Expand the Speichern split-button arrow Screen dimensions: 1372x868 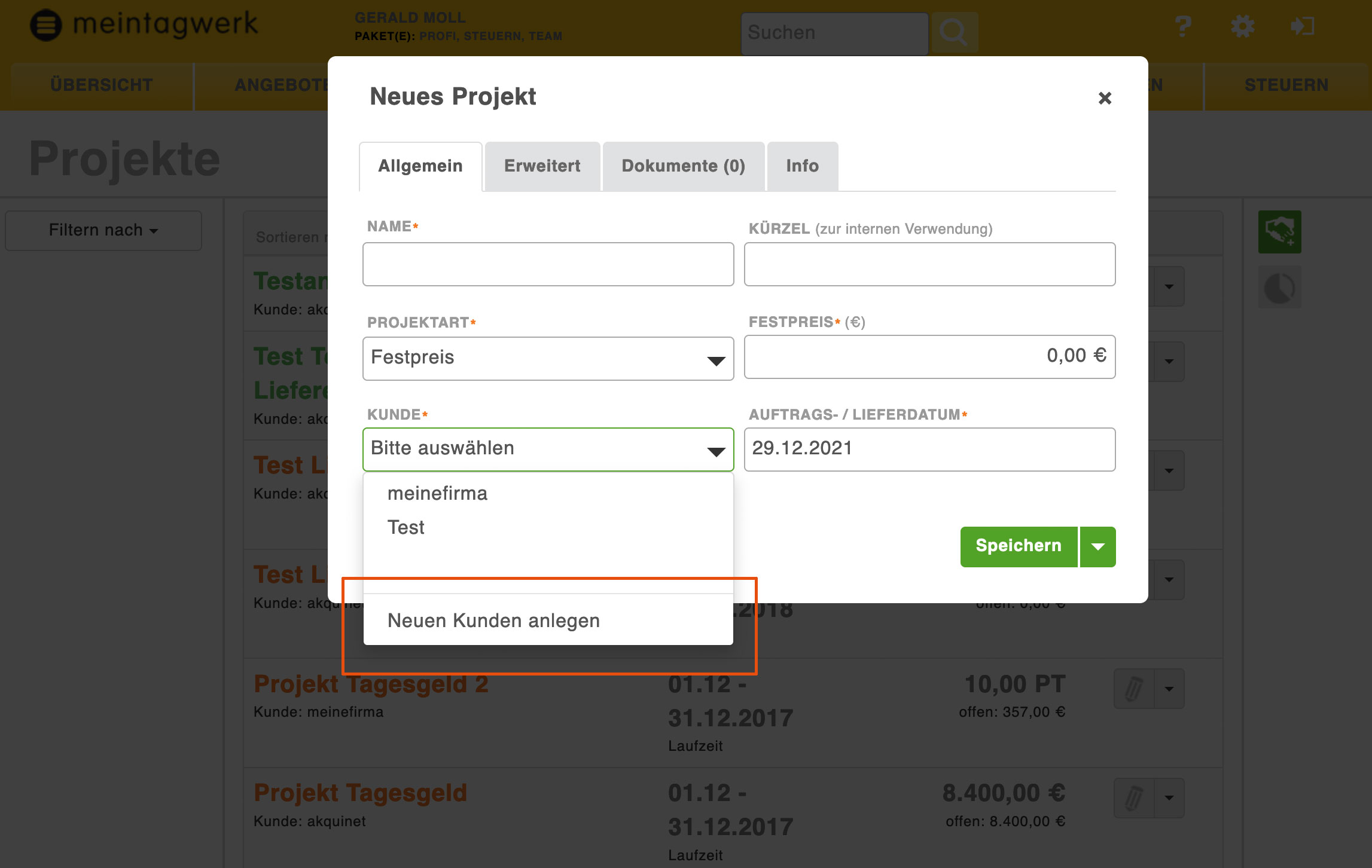coord(1098,546)
